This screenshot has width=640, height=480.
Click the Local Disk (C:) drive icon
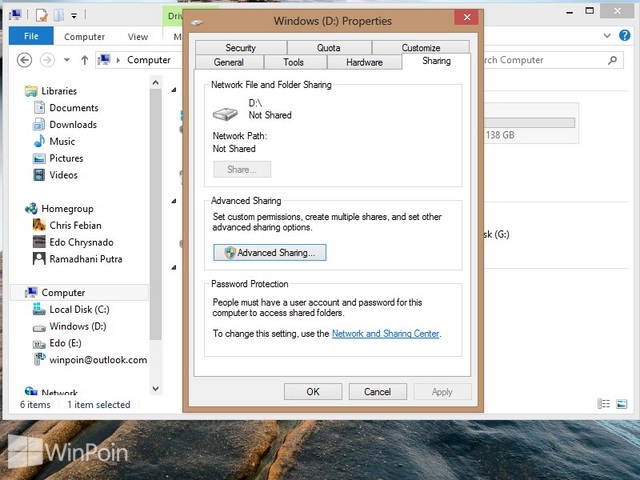tap(39, 309)
